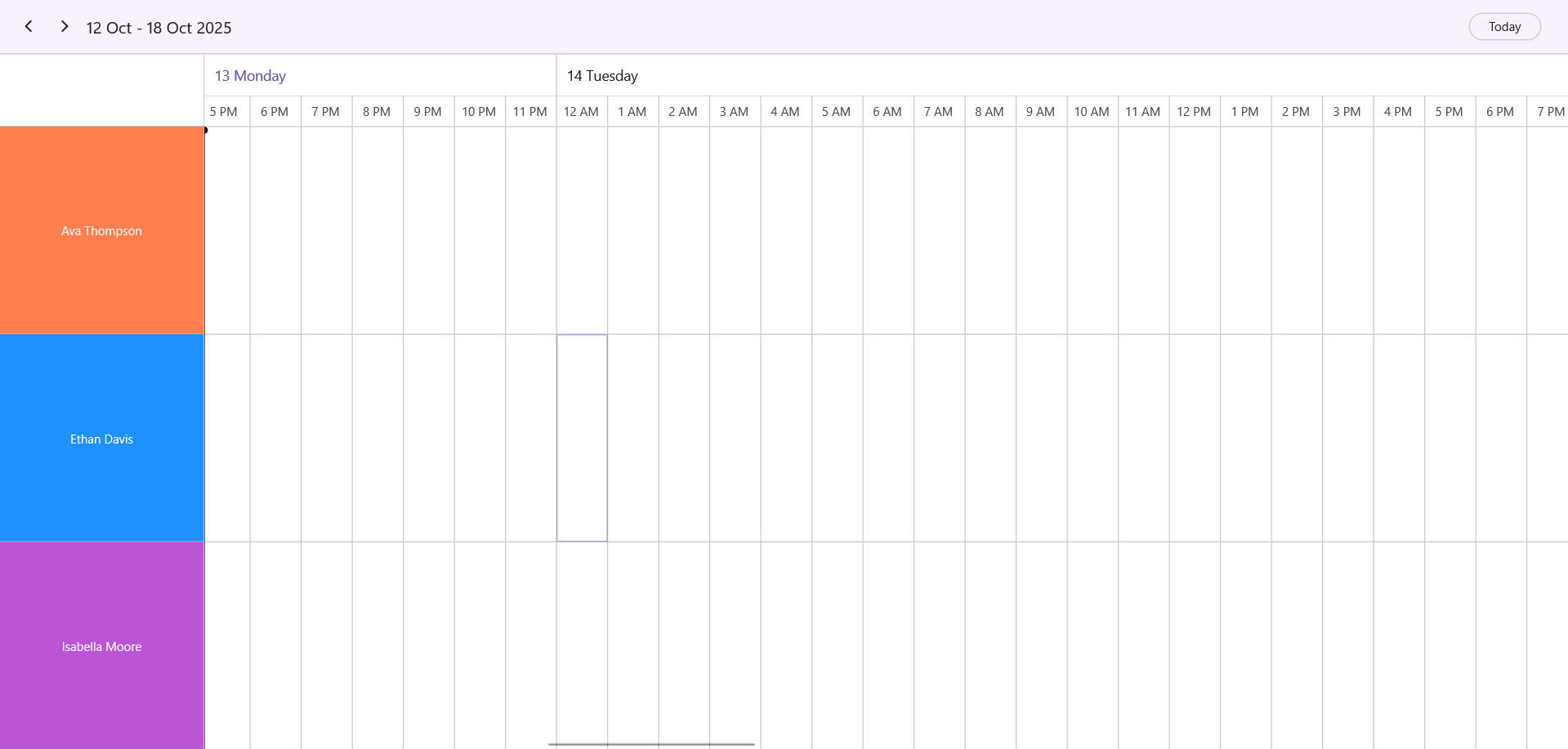
Task: Select the Ava Thompson resource row
Action: [101, 230]
